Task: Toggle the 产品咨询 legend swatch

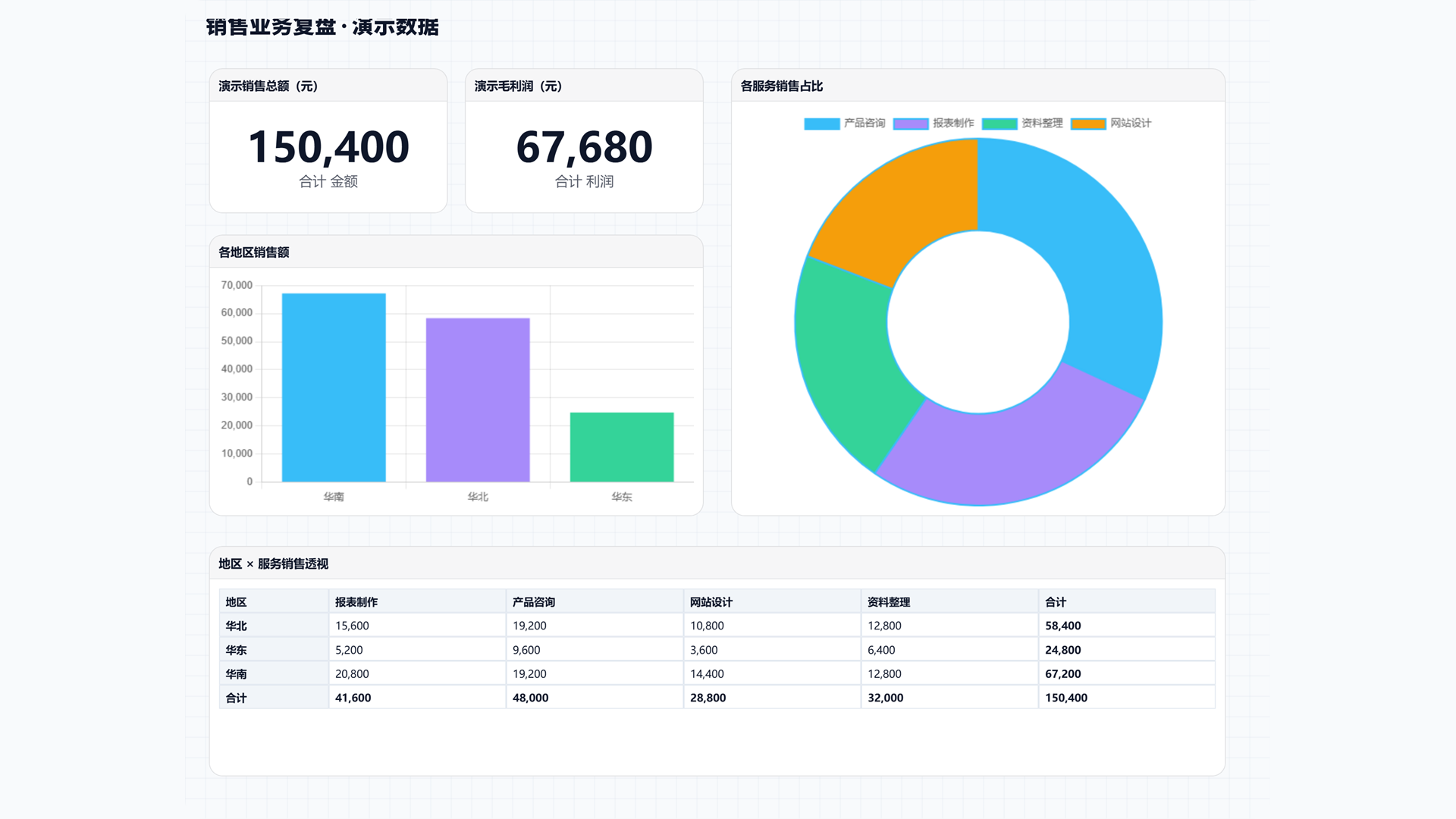Action: point(822,124)
